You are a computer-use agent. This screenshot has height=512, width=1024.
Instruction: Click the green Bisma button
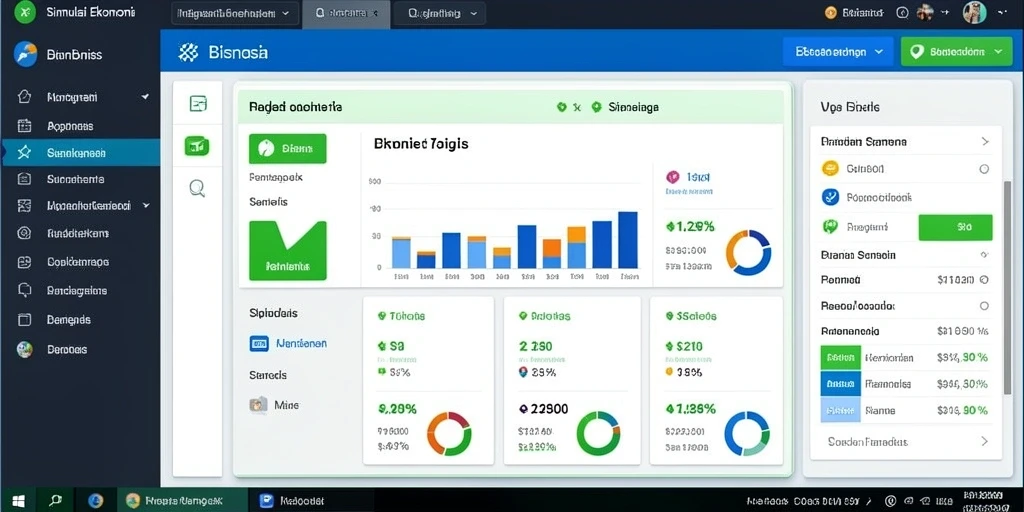pyautogui.click(x=287, y=148)
